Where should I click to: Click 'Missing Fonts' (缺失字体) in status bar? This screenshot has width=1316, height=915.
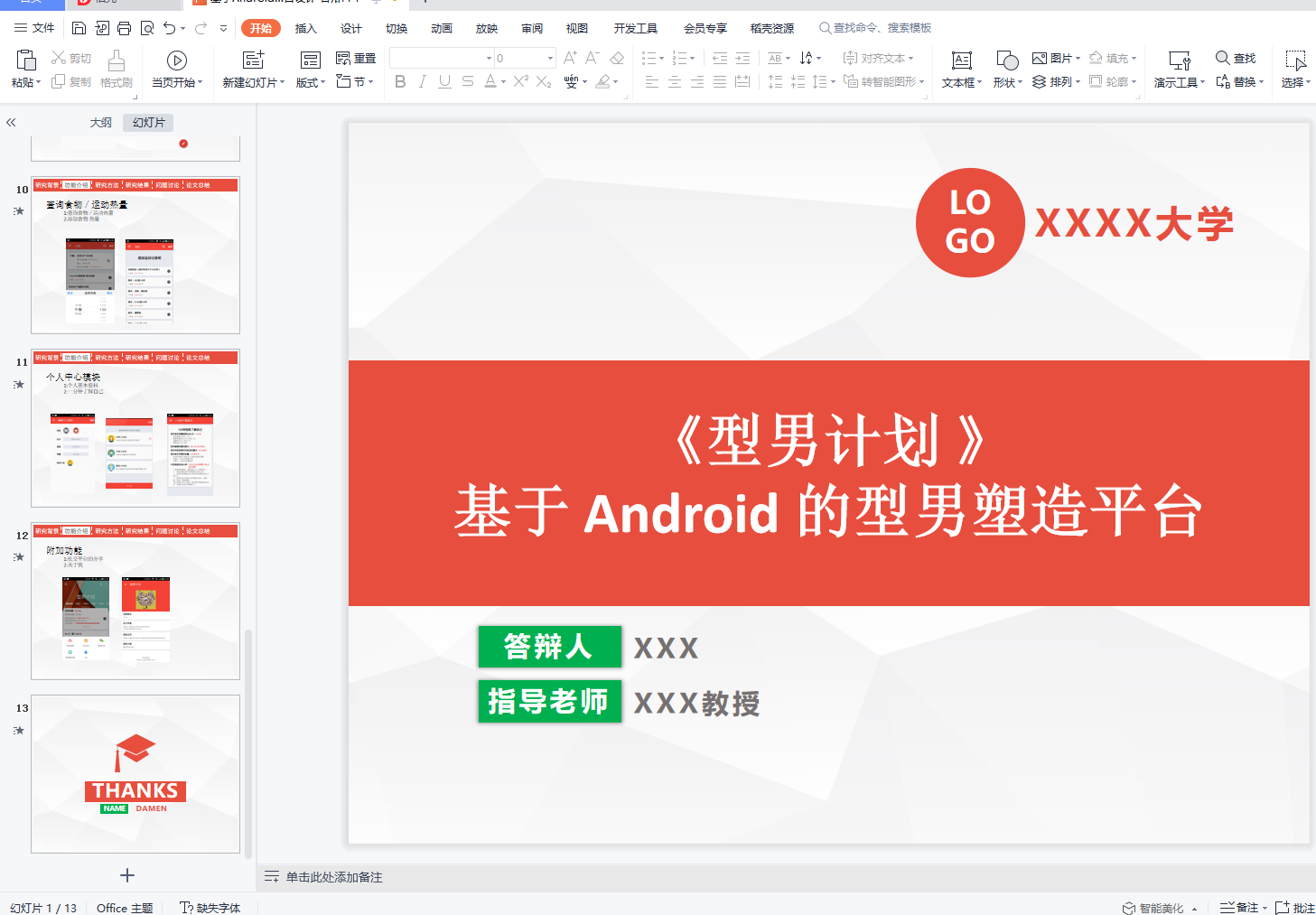point(210,908)
